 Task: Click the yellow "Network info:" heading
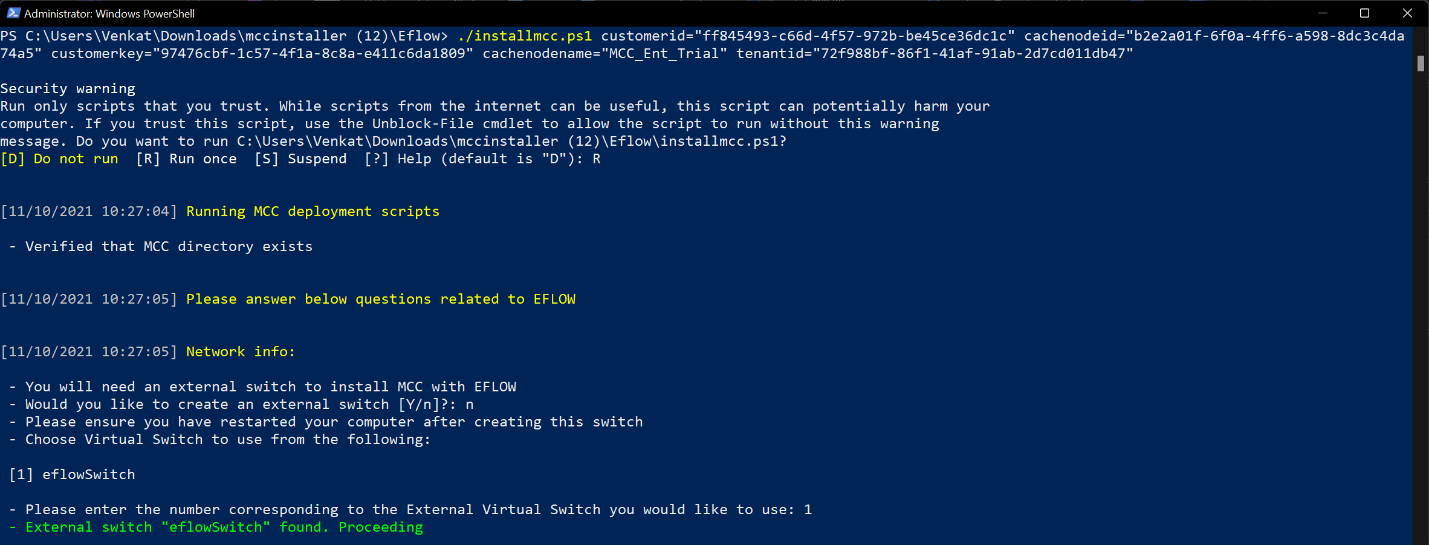click(240, 351)
